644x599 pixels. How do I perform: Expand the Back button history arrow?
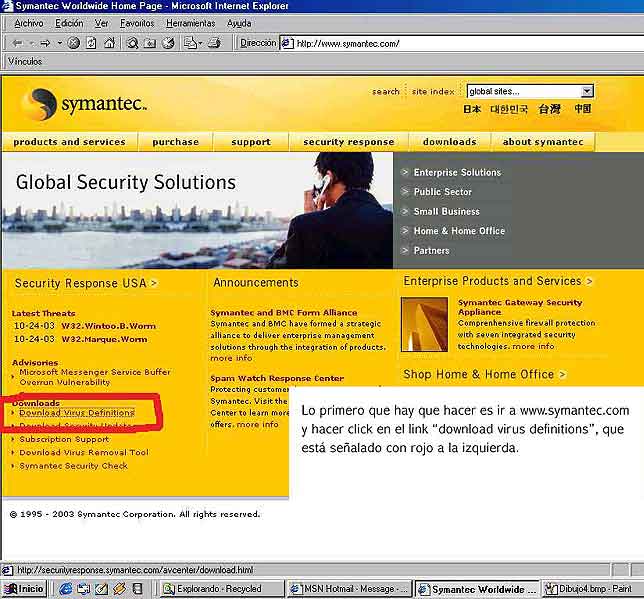click(31, 43)
